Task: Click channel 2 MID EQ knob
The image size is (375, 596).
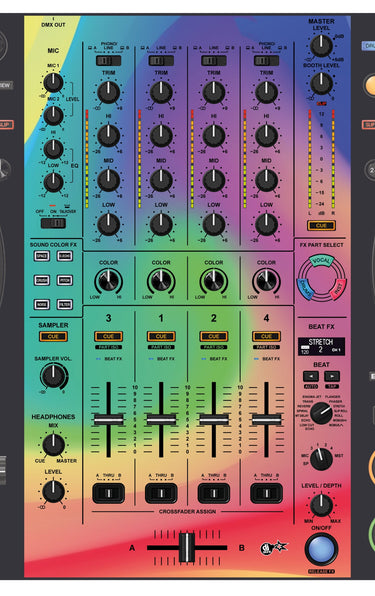Action: click(x=214, y=180)
